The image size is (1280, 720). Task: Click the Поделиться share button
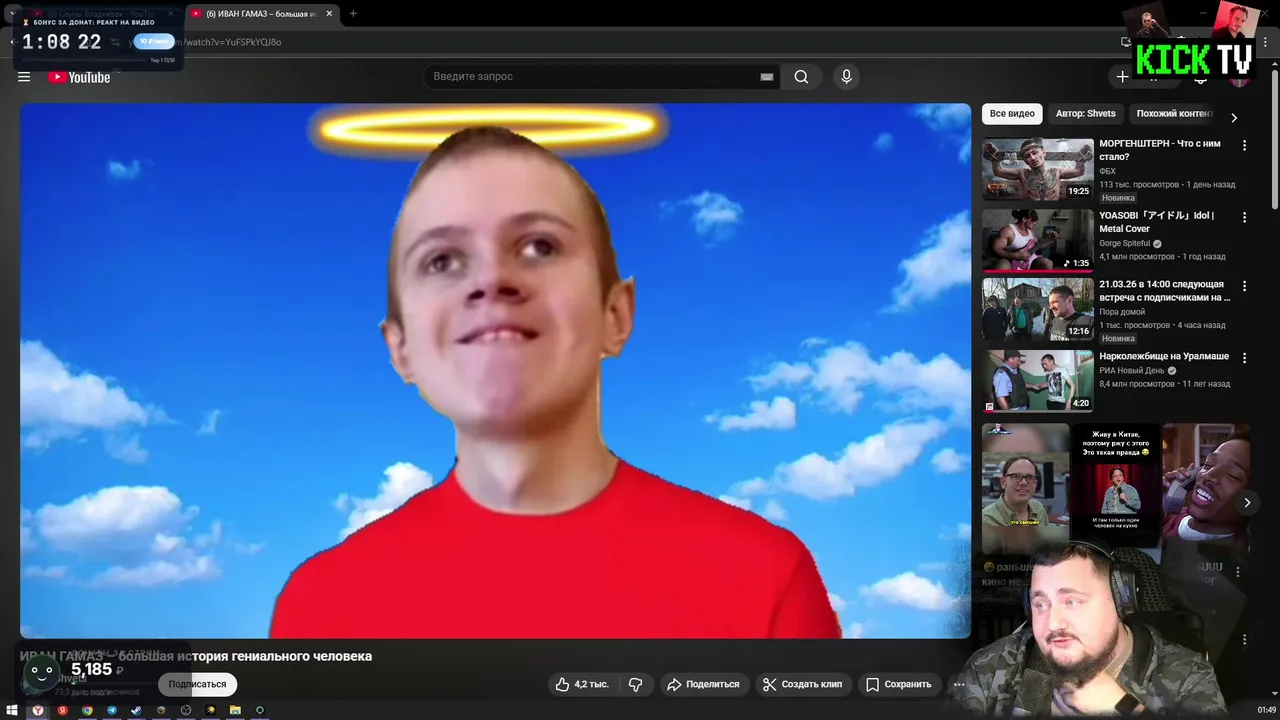[x=703, y=684]
